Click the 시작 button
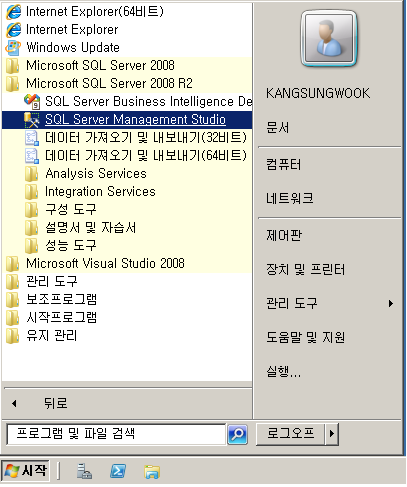This screenshot has height=487, width=407. point(25,471)
